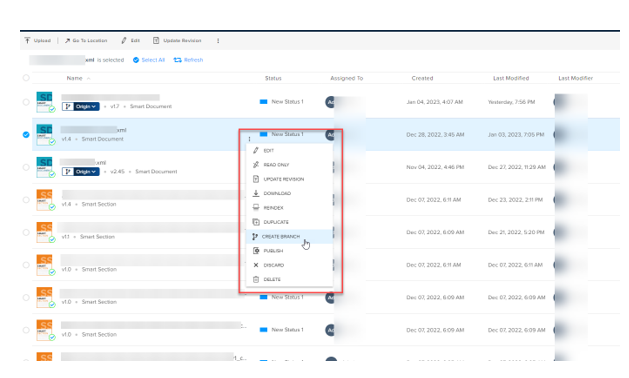Check the v1.1 Smart Section row checkbox
Screen dimensions: 629x378
[x=26, y=232]
